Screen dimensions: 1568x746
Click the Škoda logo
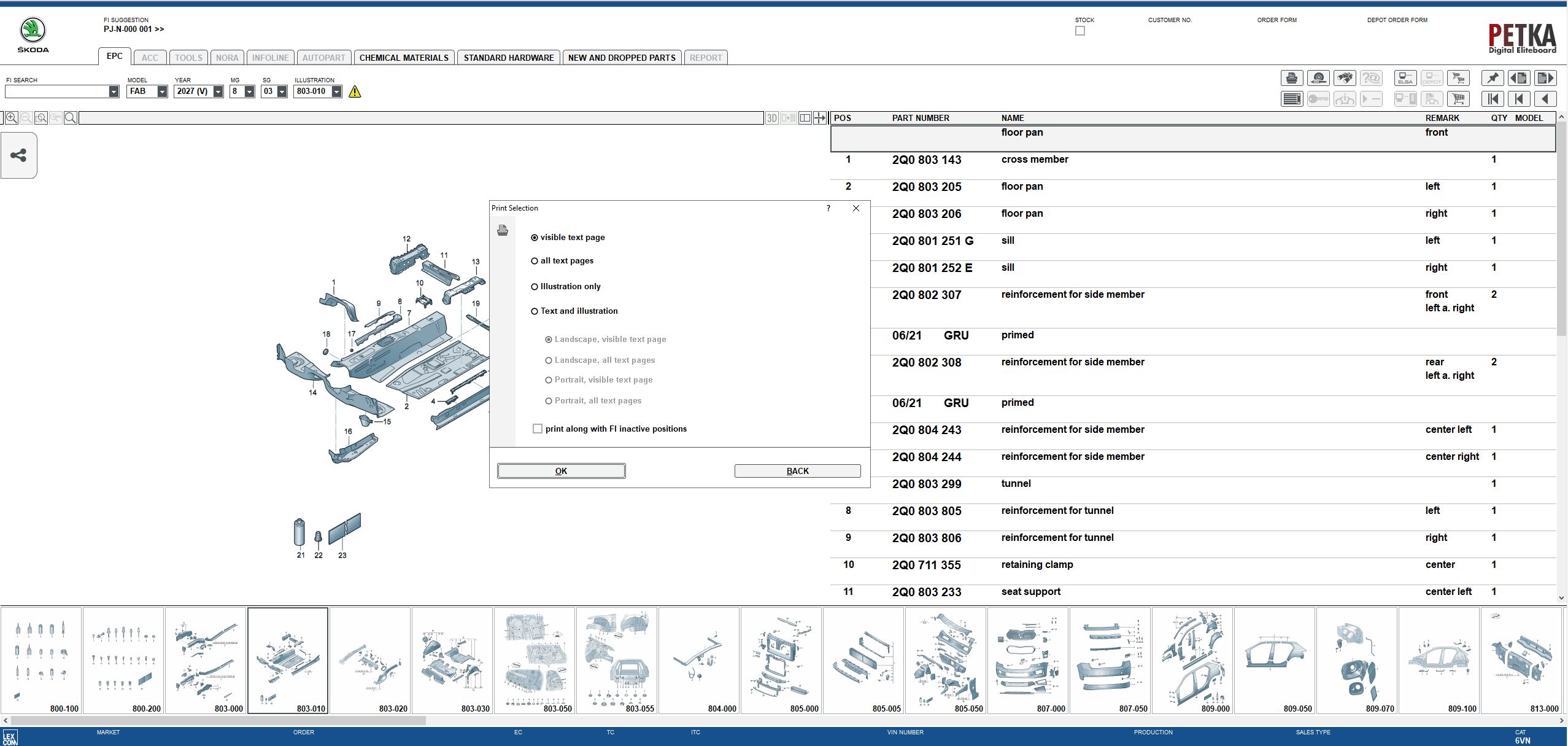pyautogui.click(x=33, y=35)
